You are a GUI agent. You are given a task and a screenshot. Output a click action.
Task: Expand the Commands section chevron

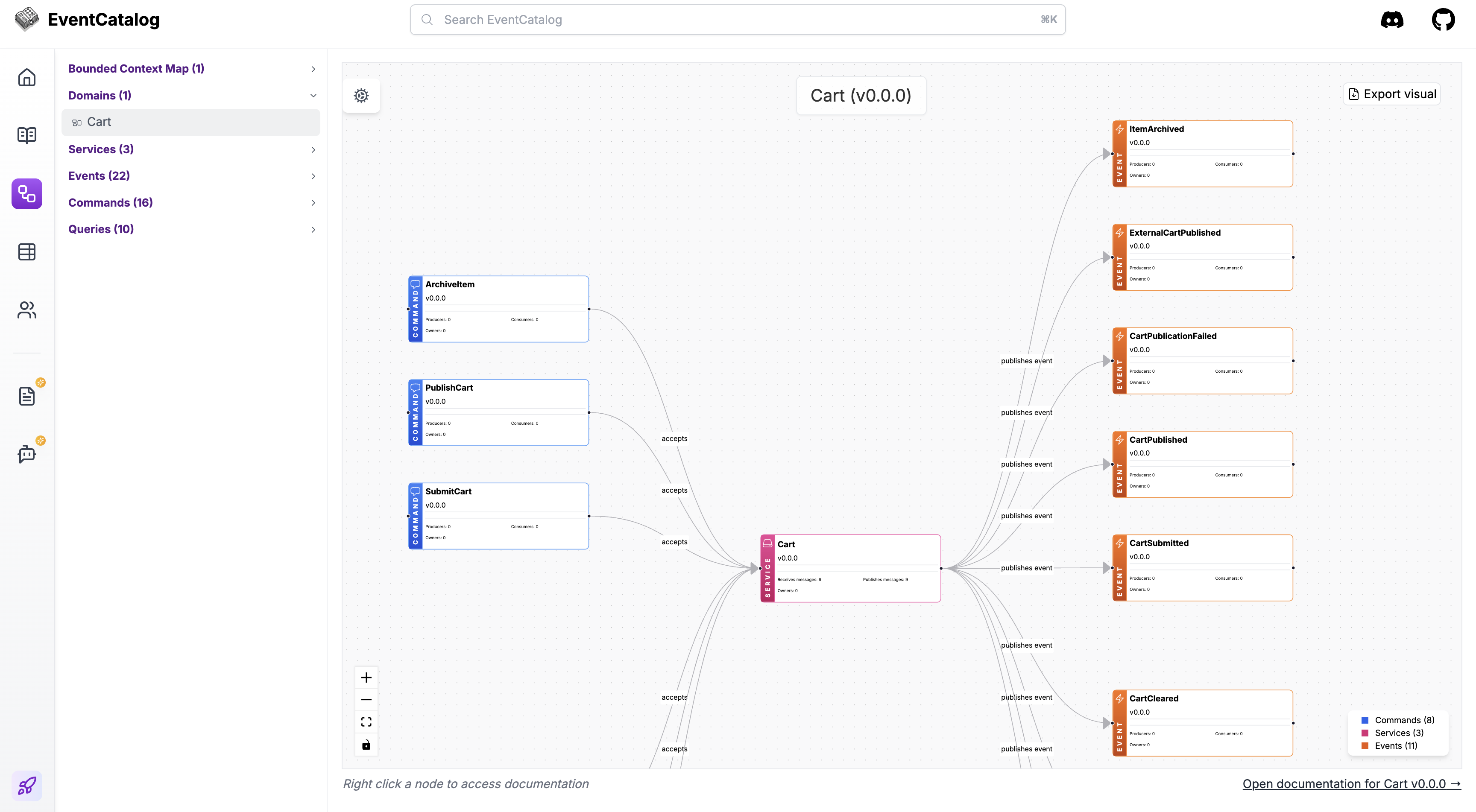[x=313, y=203]
